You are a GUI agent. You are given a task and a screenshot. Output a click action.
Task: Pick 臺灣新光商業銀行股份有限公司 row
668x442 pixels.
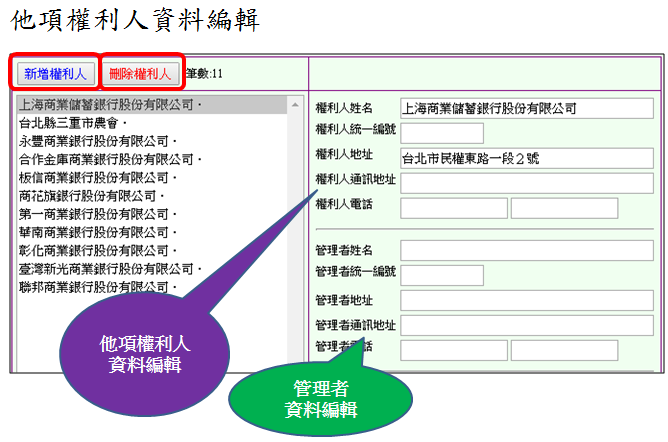(152, 269)
